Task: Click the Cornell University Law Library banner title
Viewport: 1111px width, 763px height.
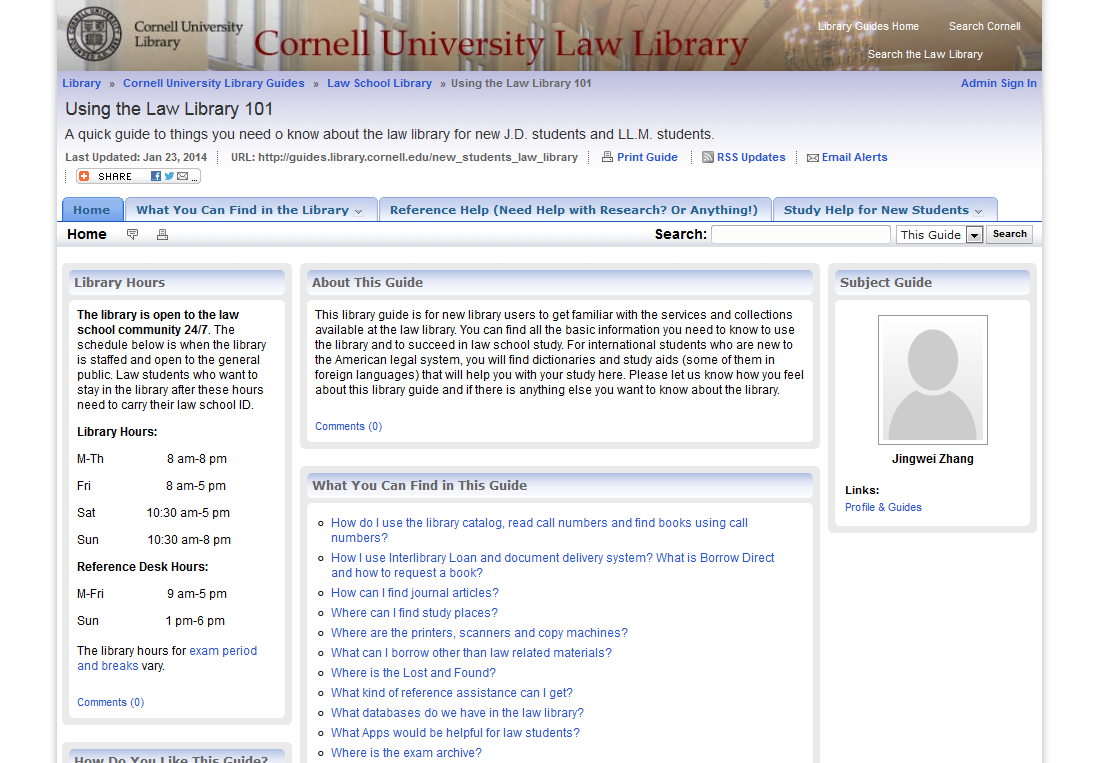Action: coord(500,44)
